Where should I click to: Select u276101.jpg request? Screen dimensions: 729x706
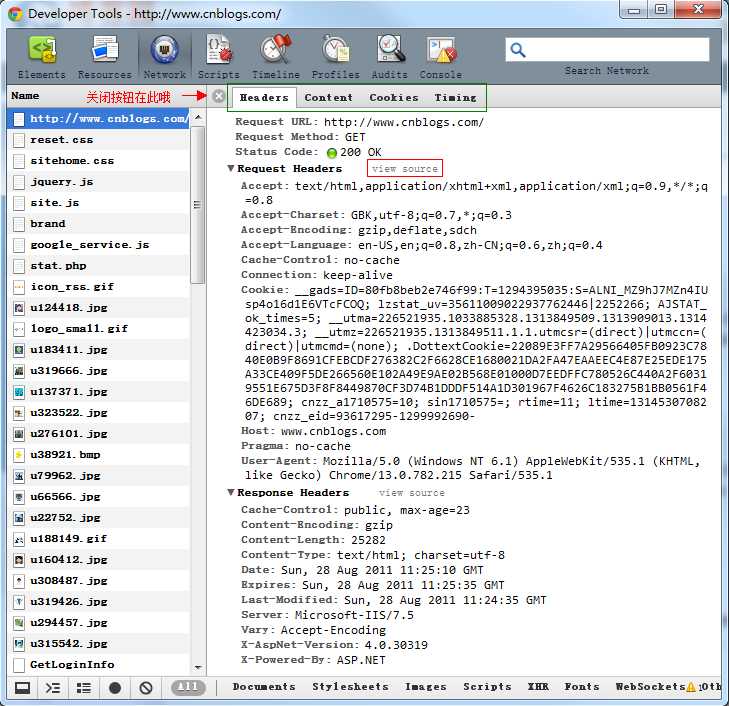[x=99, y=434]
